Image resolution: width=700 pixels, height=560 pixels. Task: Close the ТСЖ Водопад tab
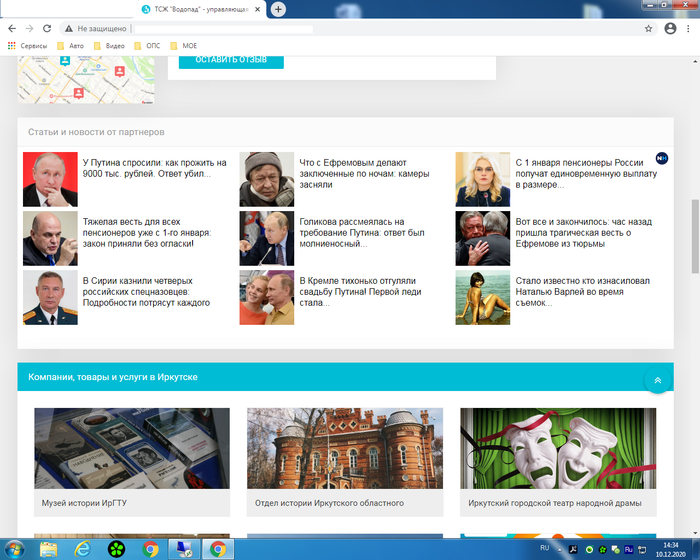[258, 9]
